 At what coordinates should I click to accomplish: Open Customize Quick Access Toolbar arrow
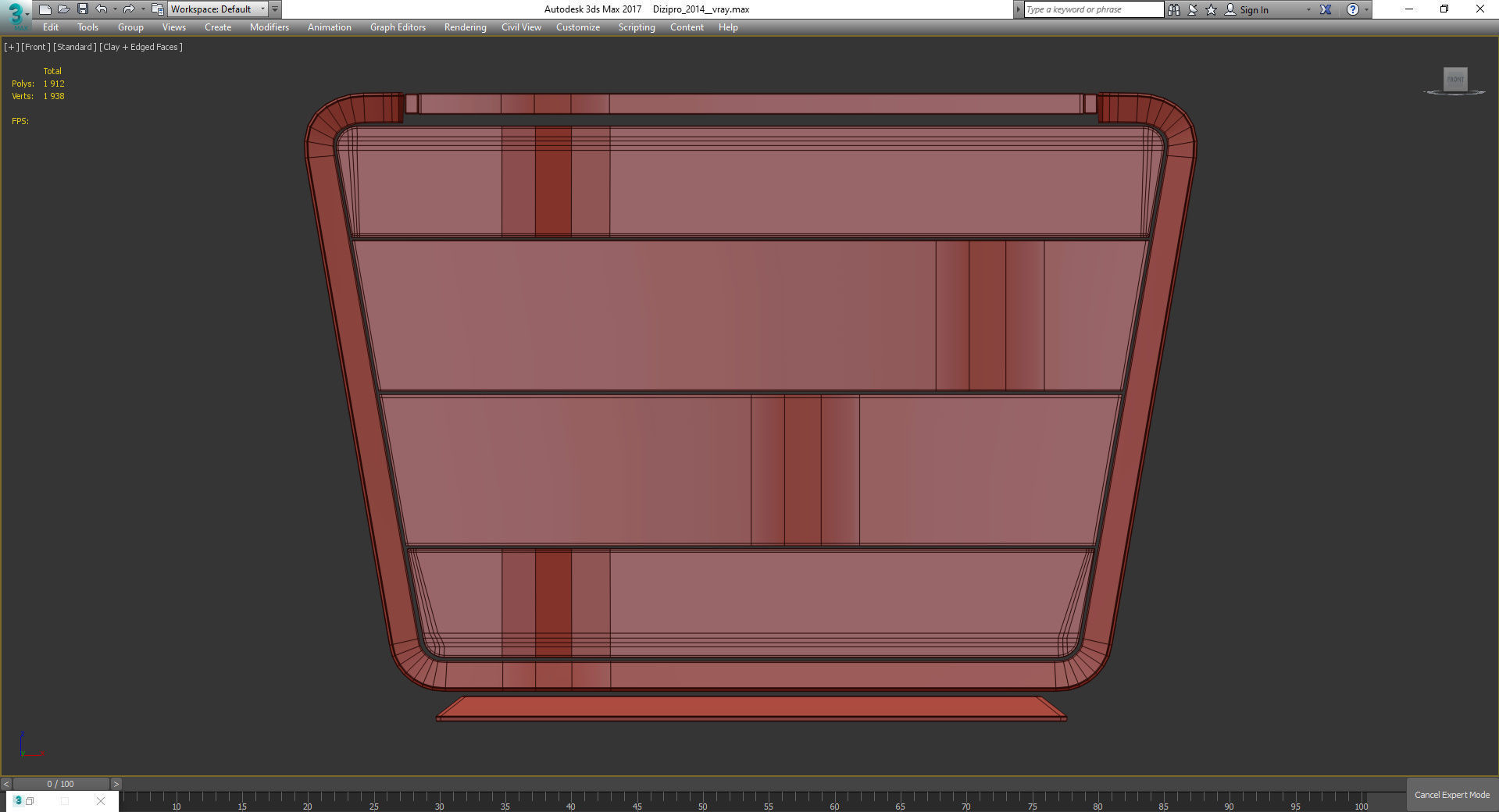275,9
